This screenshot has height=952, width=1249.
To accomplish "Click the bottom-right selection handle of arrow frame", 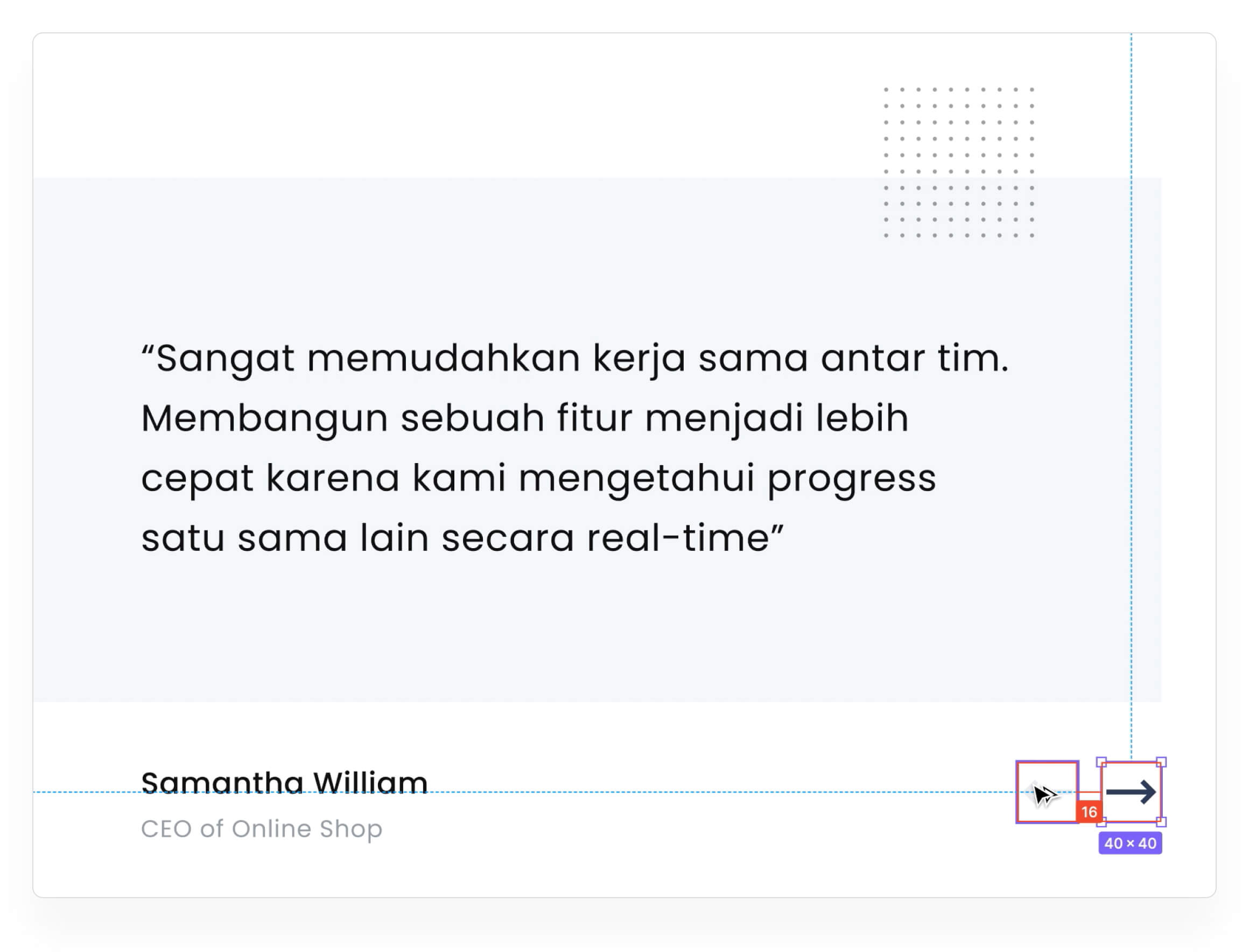I will (1161, 822).
